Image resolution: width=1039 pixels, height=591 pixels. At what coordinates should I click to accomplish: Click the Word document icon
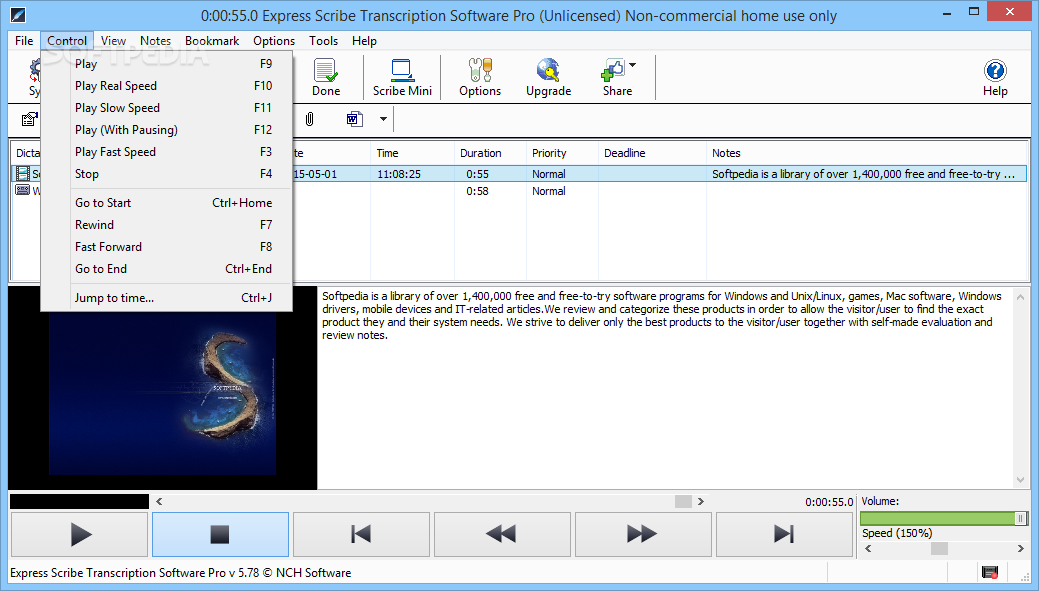355,119
